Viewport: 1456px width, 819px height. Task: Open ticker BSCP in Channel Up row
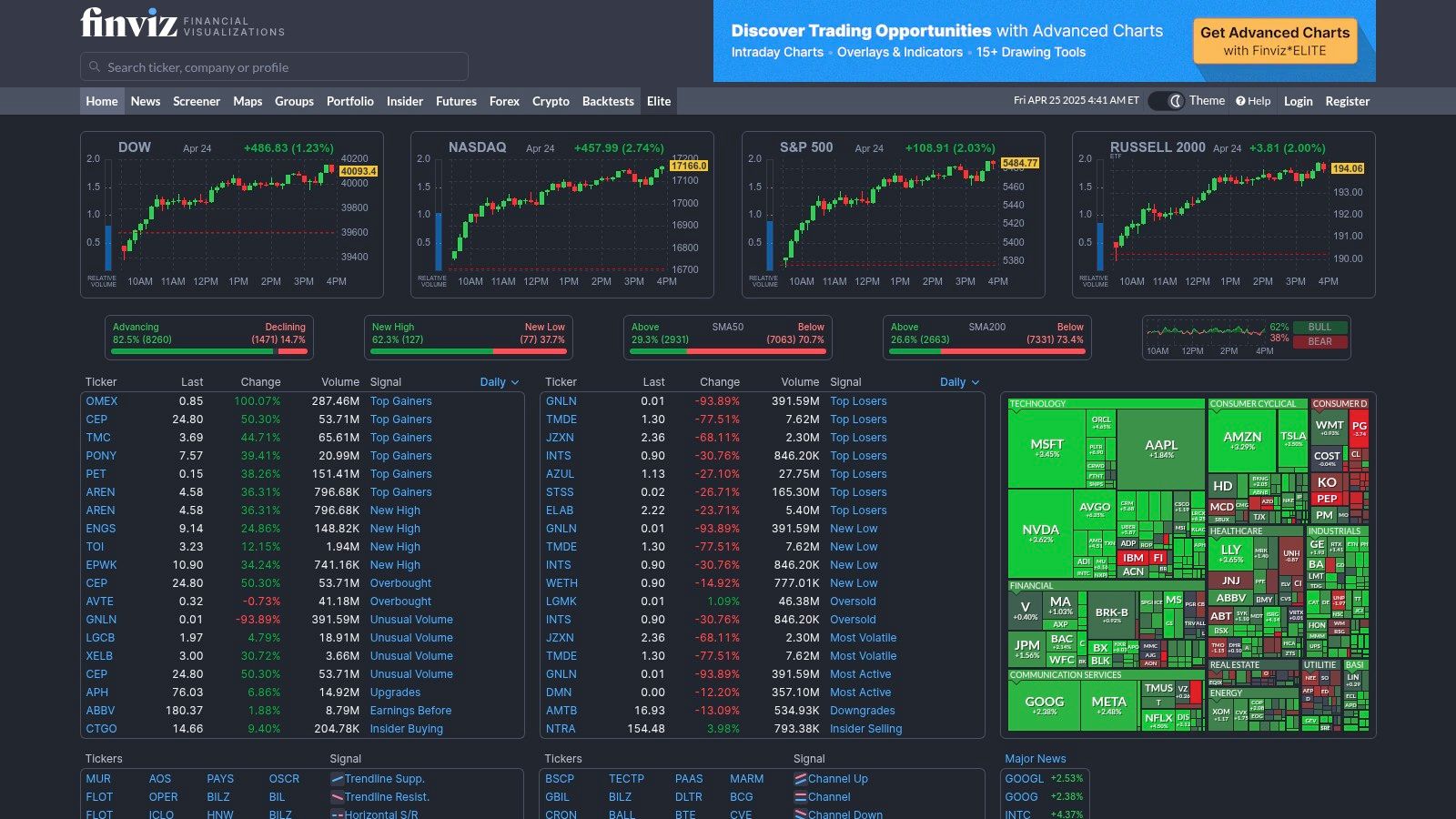click(x=560, y=779)
